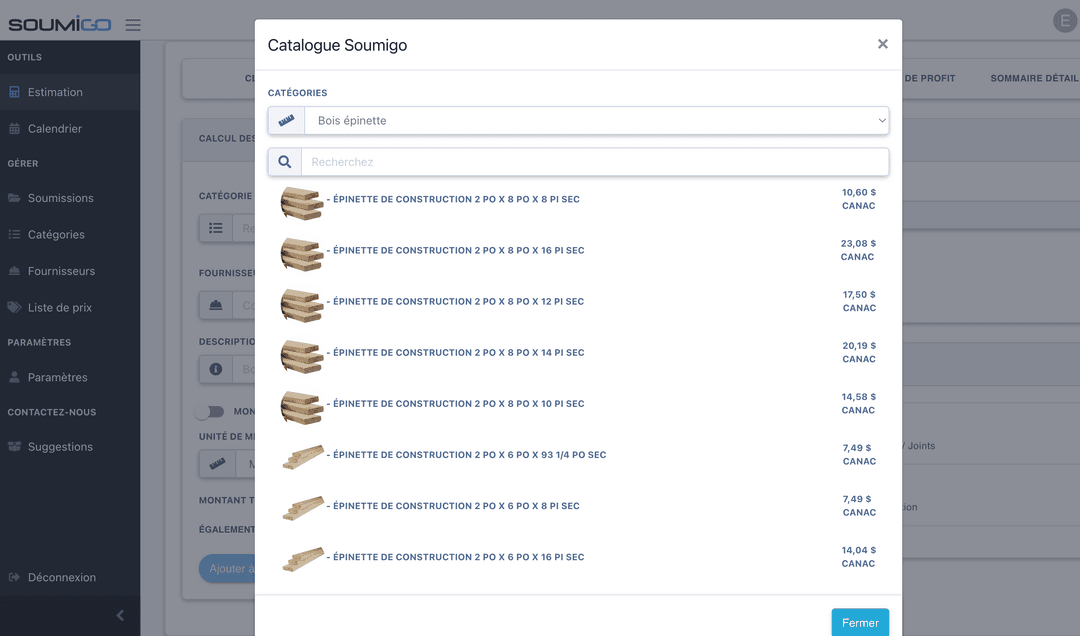Click the hamburger menu icon beside the logo

[133, 25]
